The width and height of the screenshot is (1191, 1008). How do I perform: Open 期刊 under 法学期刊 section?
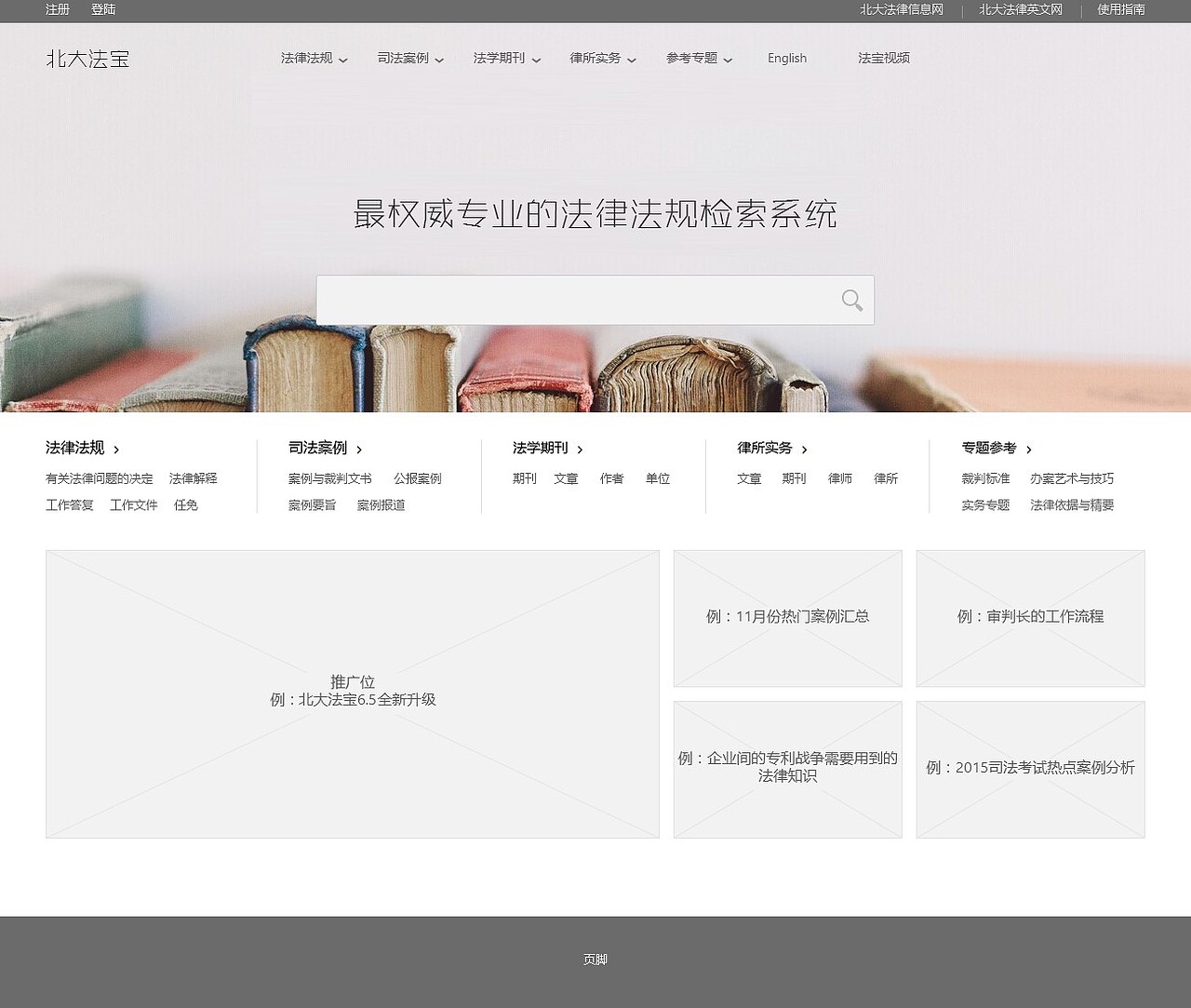click(525, 478)
